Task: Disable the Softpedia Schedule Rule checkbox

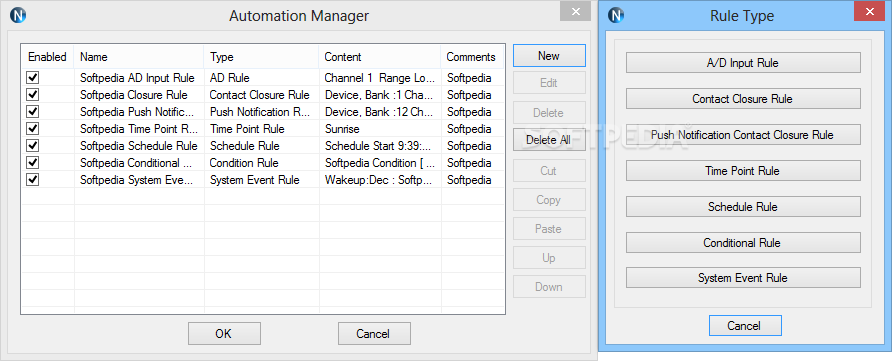Action: 32,146
